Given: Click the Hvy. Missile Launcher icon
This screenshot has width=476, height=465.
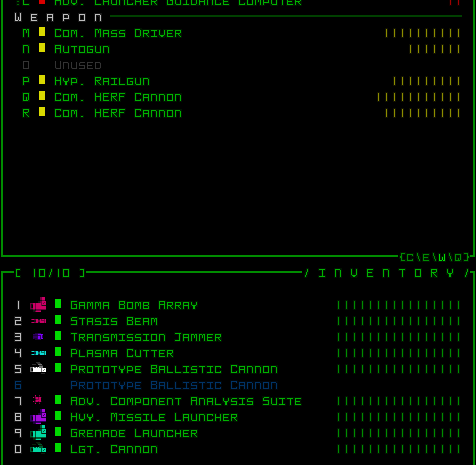Looking at the screenshot, I should tap(38, 417).
